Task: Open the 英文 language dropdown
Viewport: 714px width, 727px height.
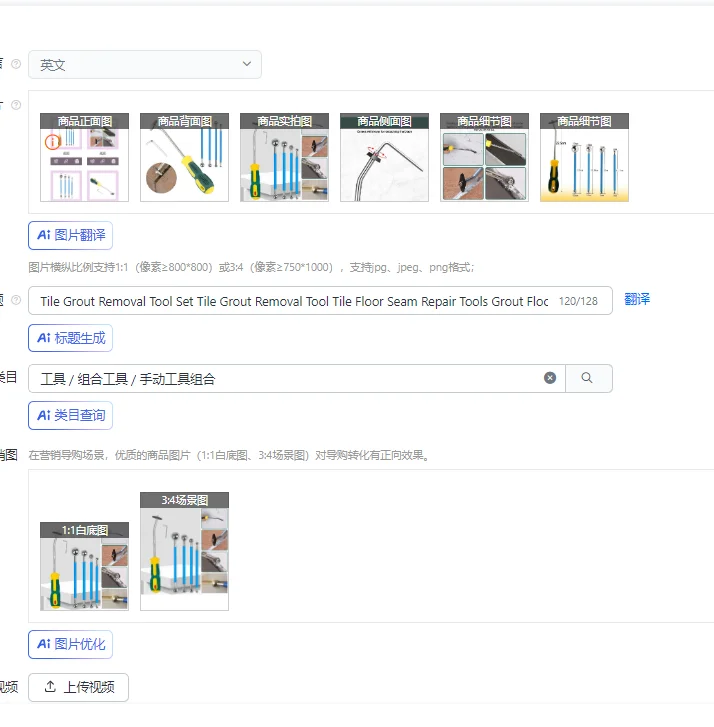Action: 145,64
